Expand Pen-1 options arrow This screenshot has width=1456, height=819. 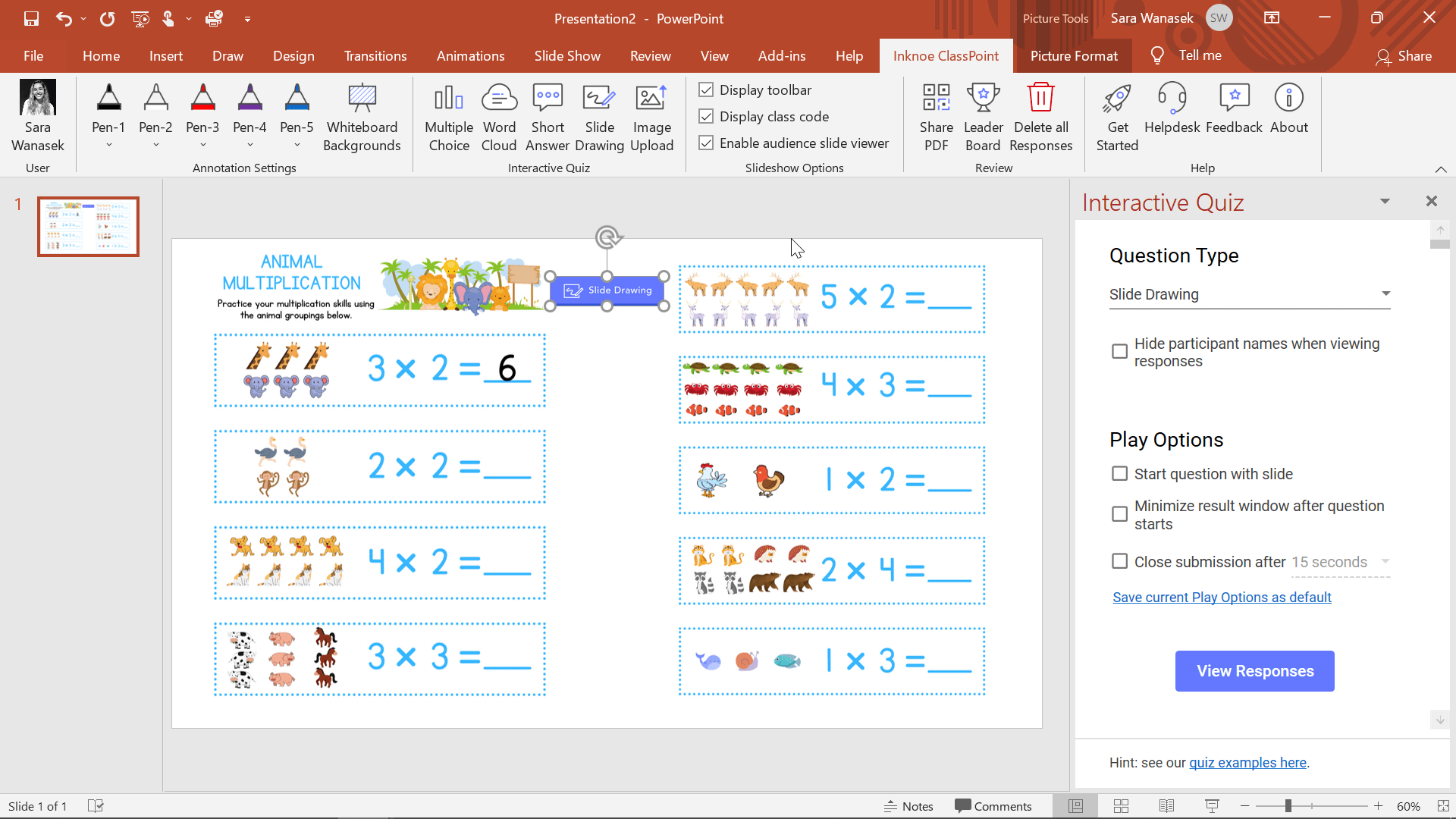click(108, 145)
